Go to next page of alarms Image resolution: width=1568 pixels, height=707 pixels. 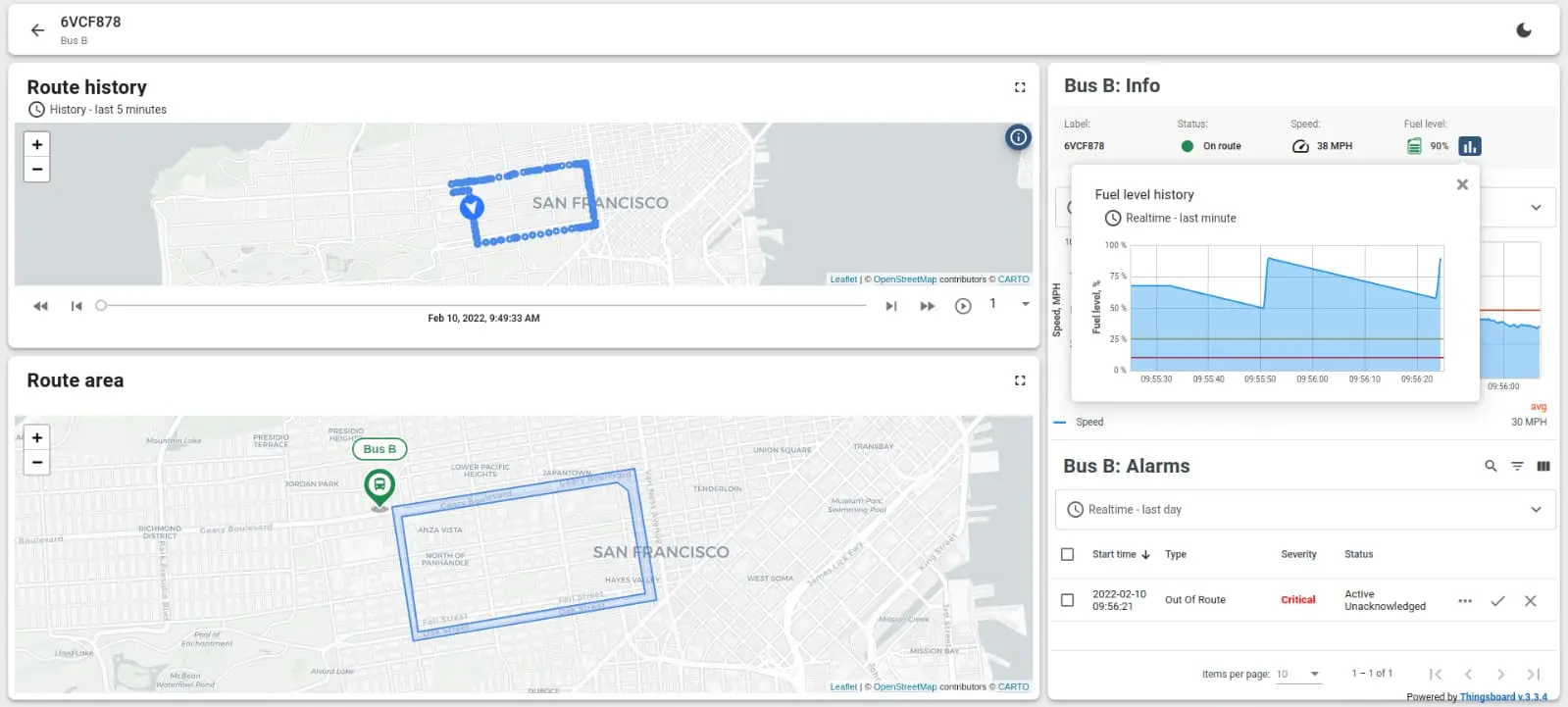[x=1500, y=674]
